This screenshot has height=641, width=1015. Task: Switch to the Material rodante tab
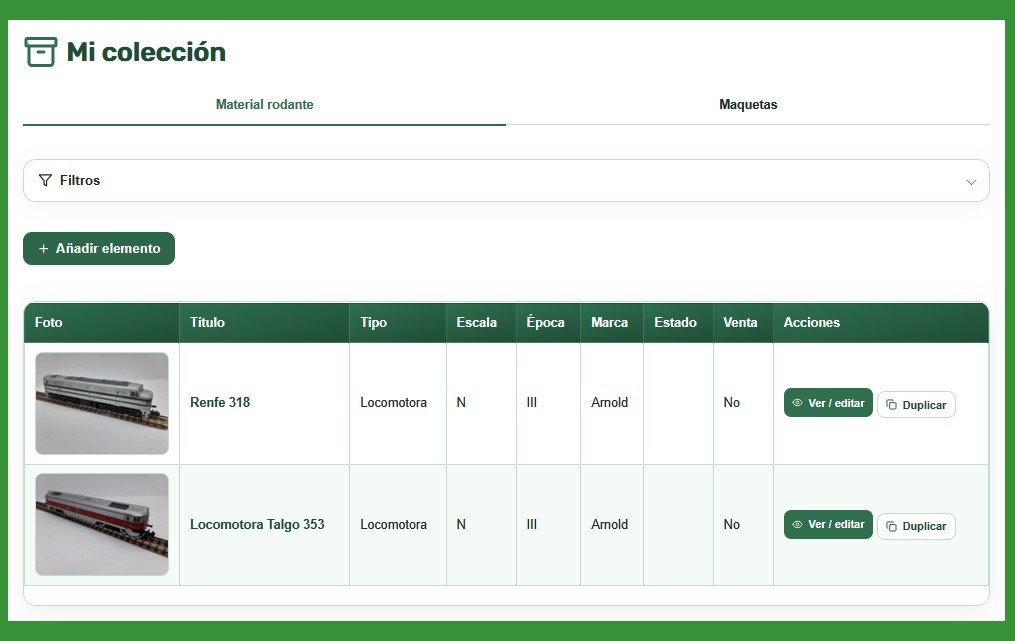[x=264, y=104]
